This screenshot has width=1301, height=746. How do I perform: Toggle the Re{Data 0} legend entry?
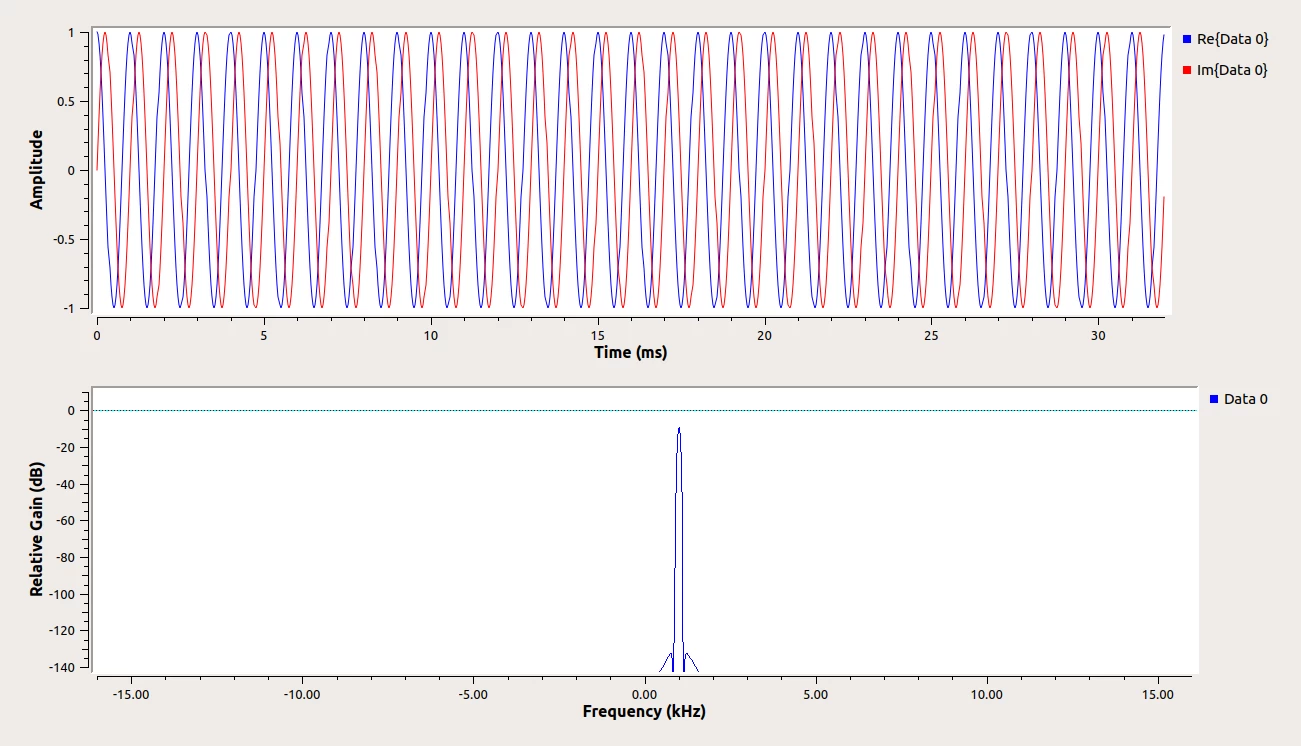coord(1225,39)
